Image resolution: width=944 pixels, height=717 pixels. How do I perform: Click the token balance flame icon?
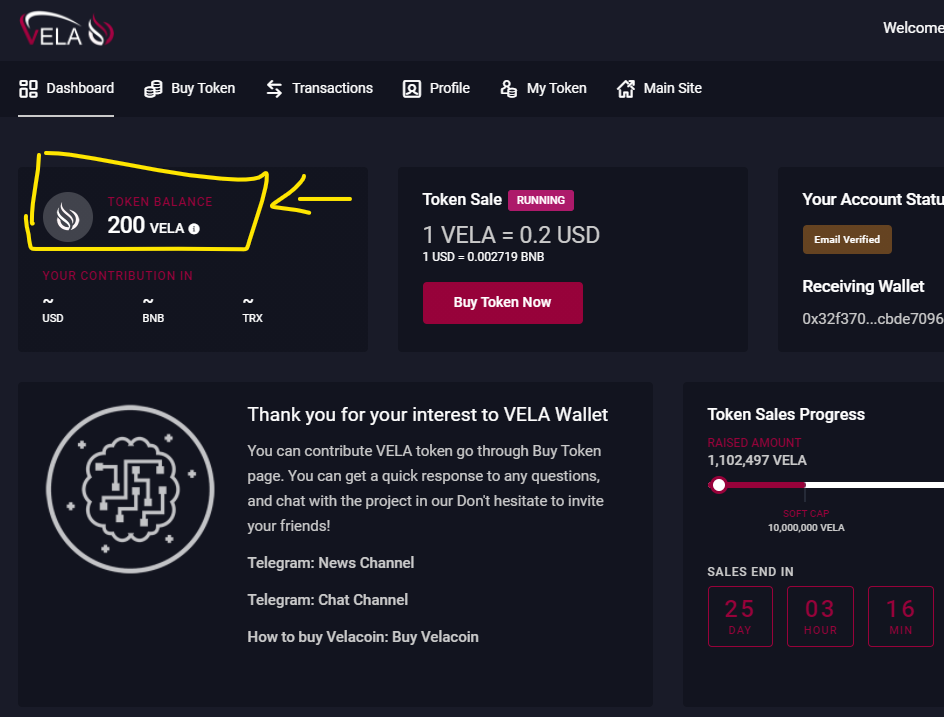68,217
